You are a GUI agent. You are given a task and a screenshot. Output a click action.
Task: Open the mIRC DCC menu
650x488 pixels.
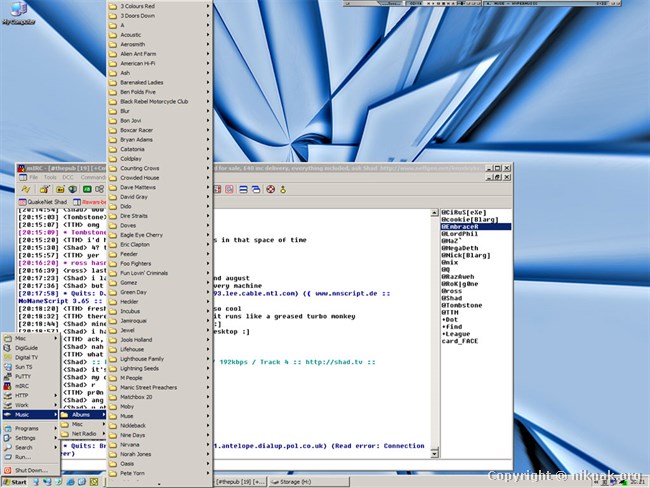click(68, 177)
